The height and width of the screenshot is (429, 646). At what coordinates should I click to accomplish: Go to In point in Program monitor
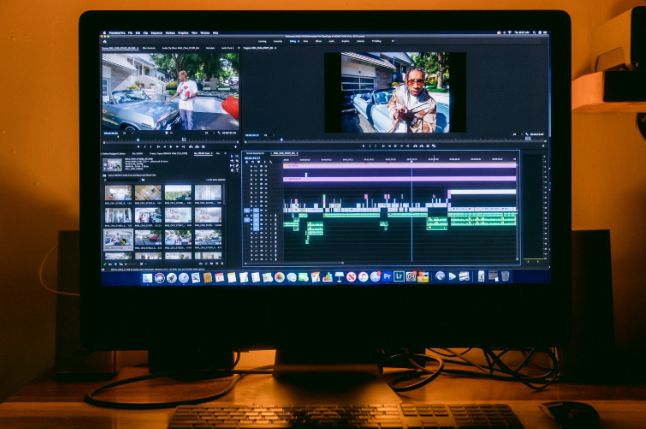[x=383, y=146]
